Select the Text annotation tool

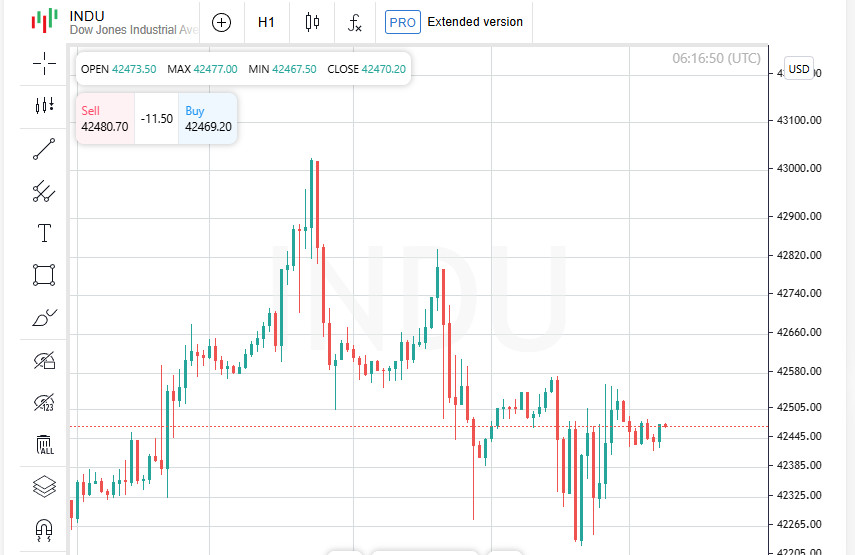(x=44, y=233)
